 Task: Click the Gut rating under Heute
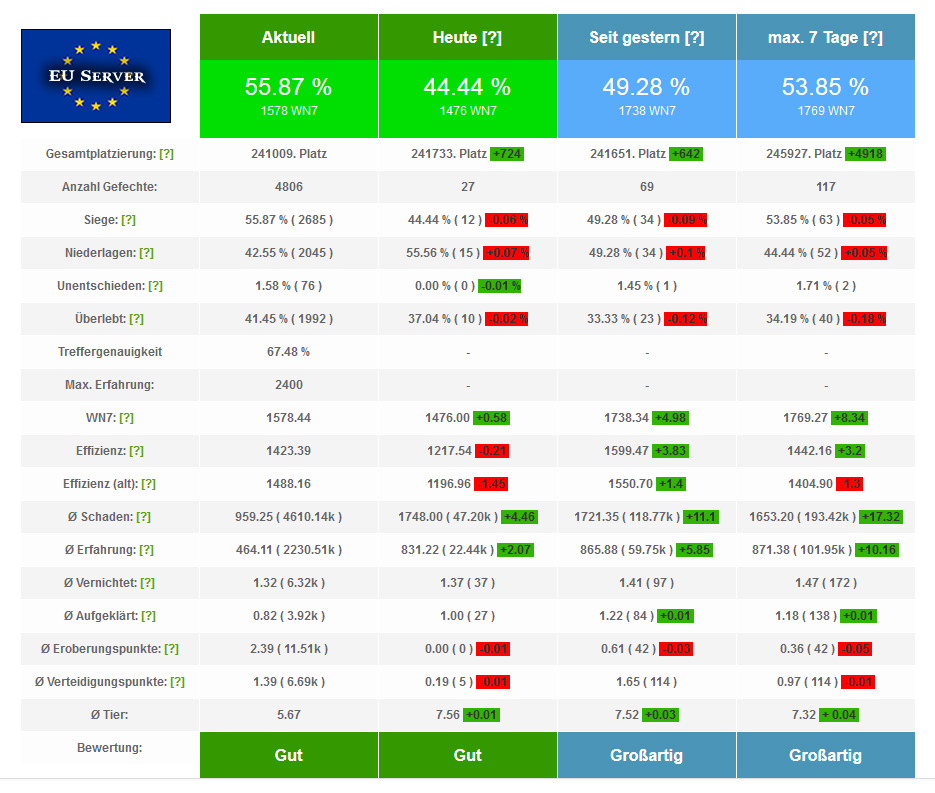tap(468, 755)
